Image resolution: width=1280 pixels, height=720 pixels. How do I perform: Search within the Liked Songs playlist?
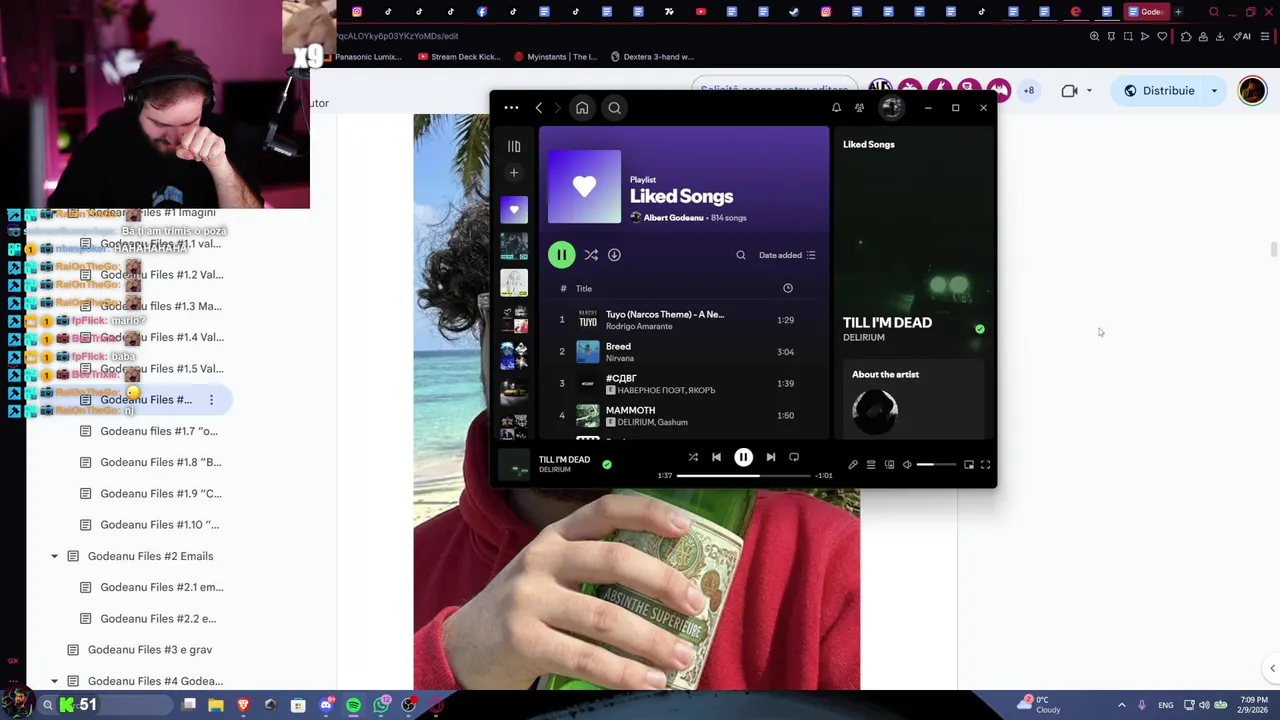pyautogui.click(x=741, y=255)
